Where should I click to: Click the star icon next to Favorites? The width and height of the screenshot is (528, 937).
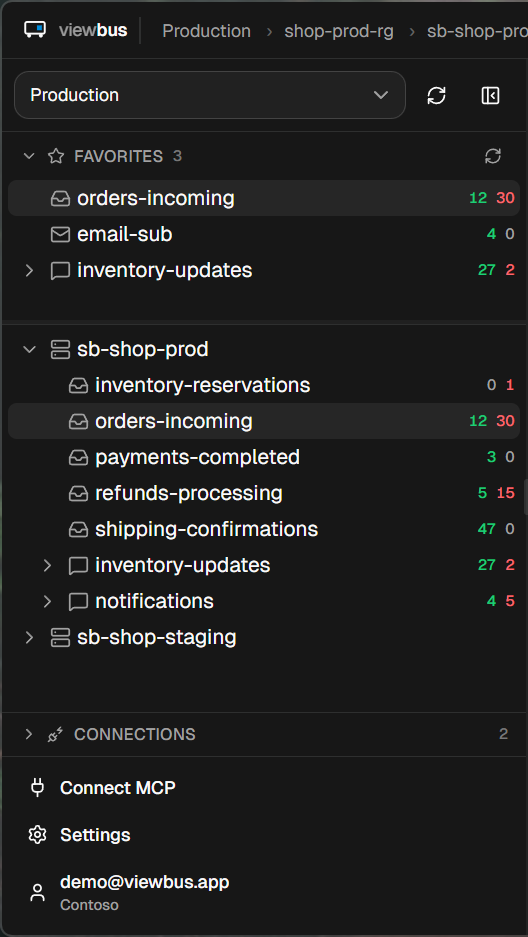point(56,157)
